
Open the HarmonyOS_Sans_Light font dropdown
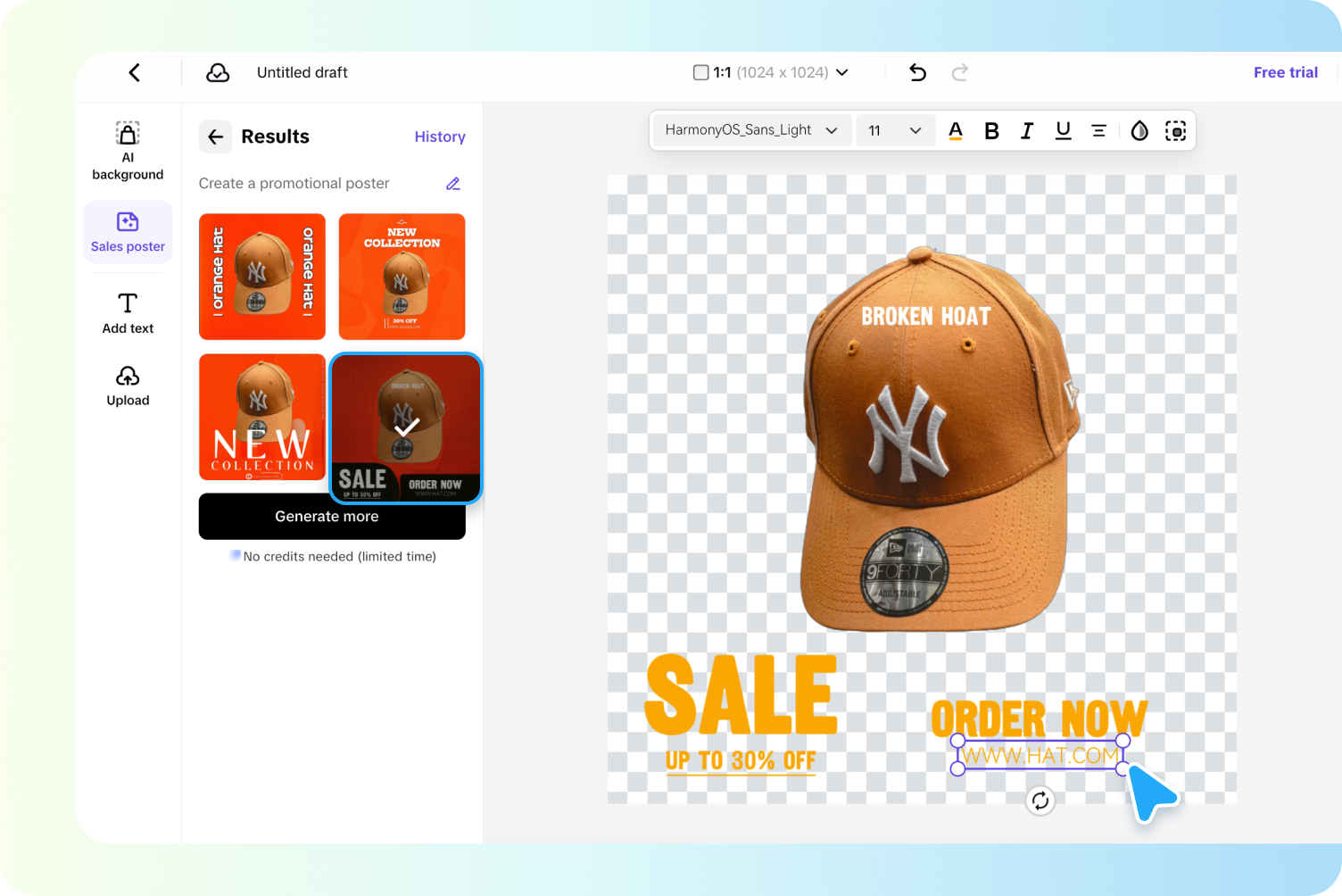[x=750, y=130]
